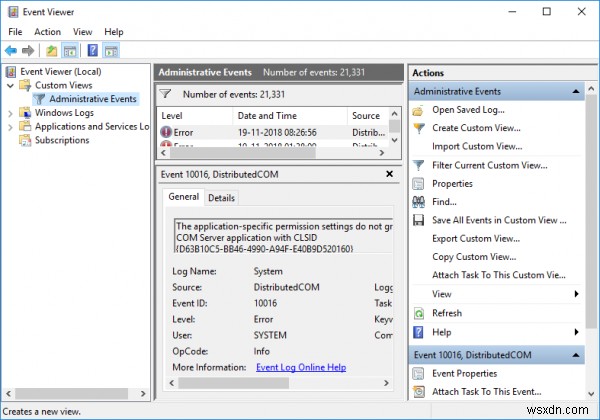The width and height of the screenshot is (600, 420).
Task: Collapse Event 10016, DistributedCOM actions section
Action: click(x=576, y=355)
